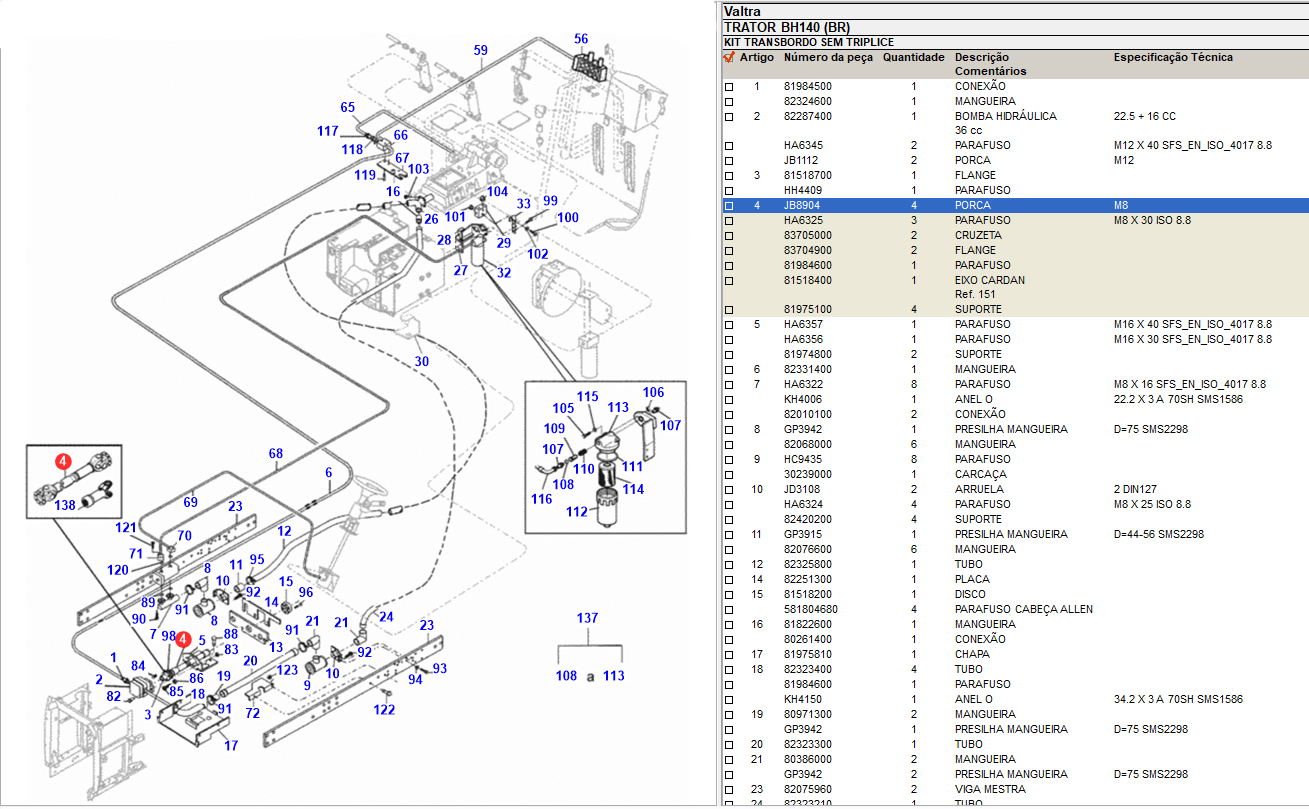Click the red checkmark icon in table header

point(728,58)
